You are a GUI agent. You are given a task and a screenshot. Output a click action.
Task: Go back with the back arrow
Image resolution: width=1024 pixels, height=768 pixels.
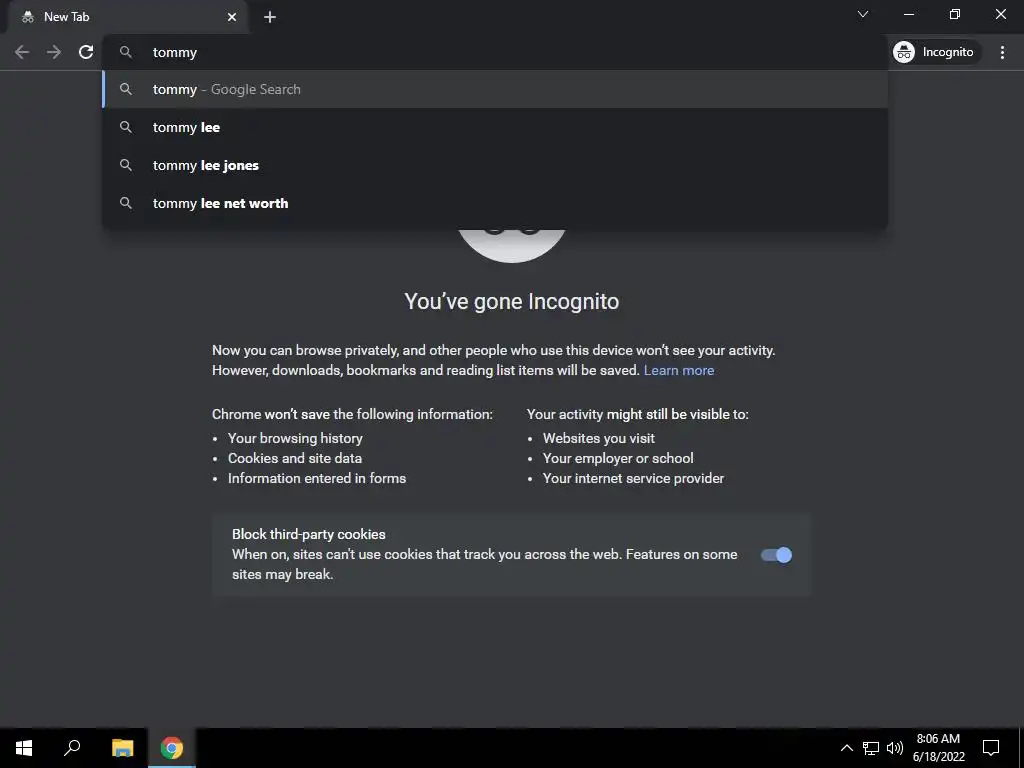click(22, 52)
